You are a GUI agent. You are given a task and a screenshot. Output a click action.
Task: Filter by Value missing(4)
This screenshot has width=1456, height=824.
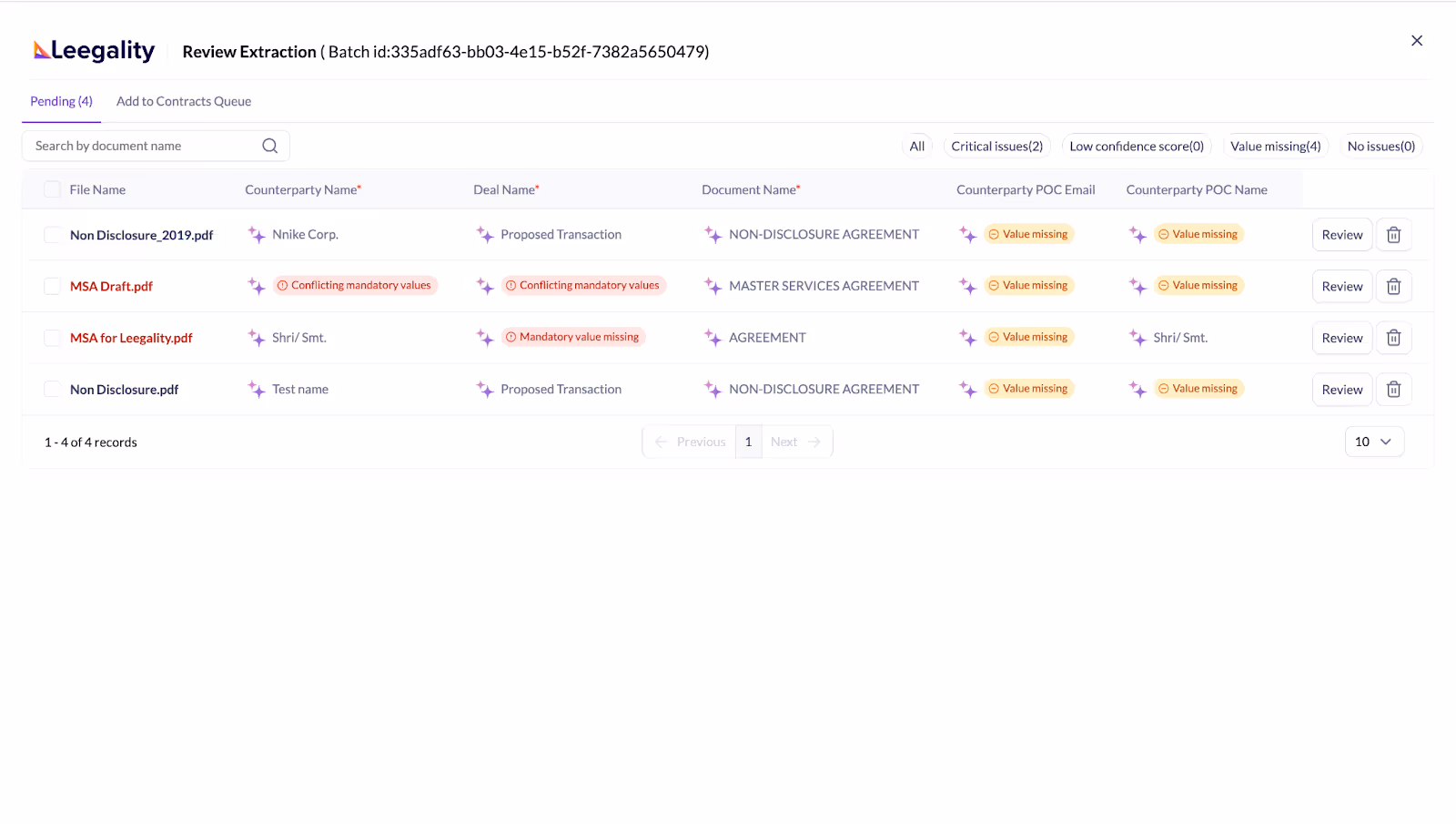[1276, 146]
